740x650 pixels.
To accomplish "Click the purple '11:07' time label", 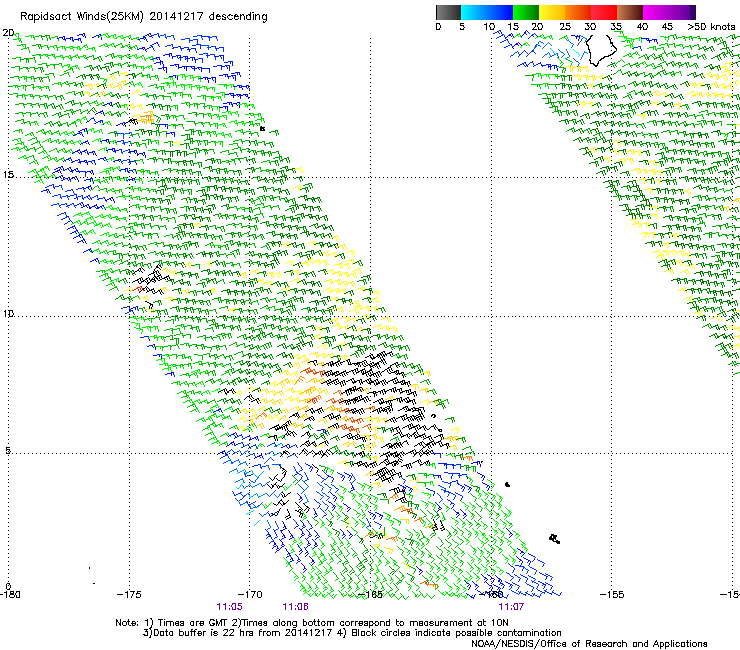I will [511, 607].
